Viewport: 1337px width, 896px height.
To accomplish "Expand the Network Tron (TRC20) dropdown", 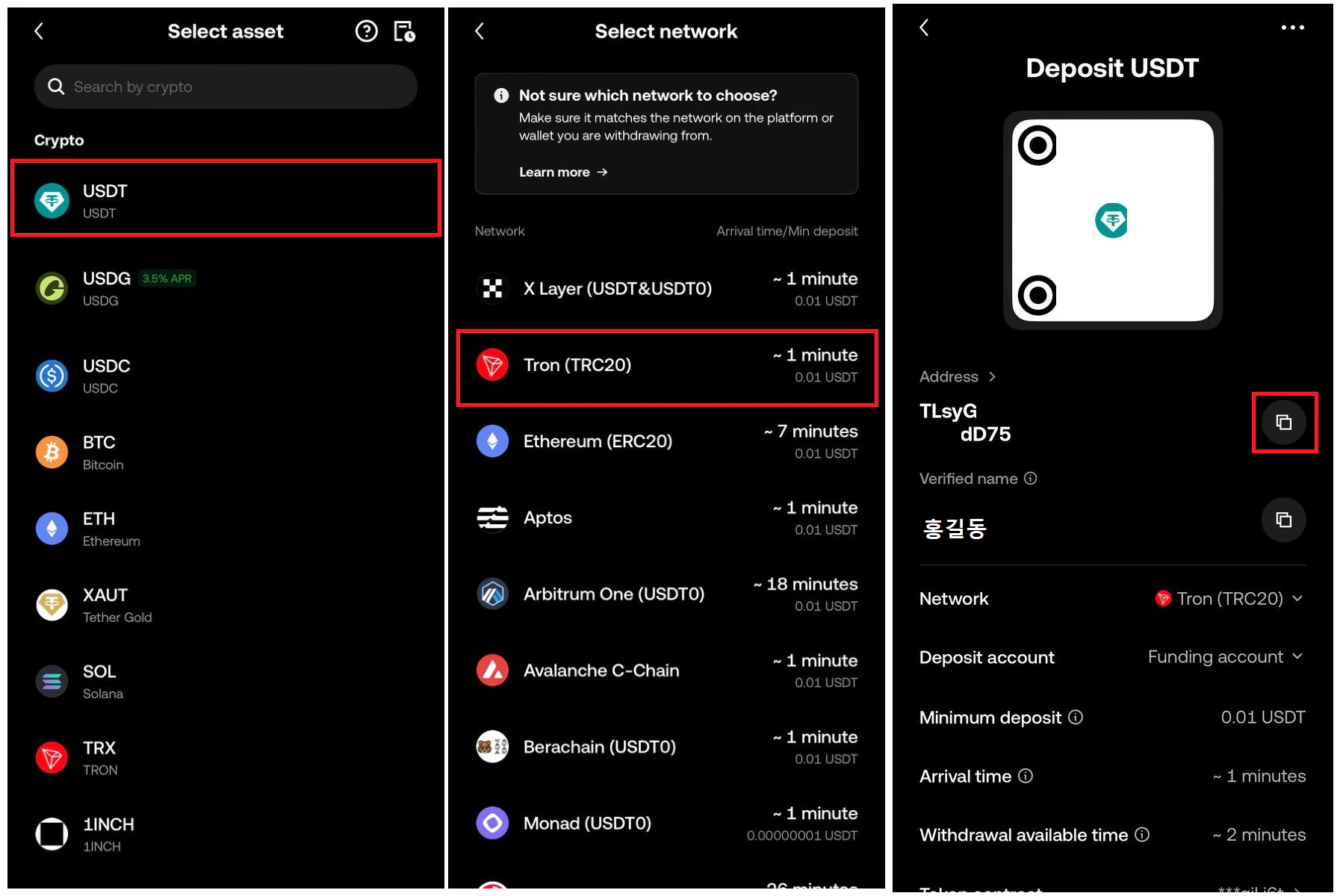I will pos(1229,598).
